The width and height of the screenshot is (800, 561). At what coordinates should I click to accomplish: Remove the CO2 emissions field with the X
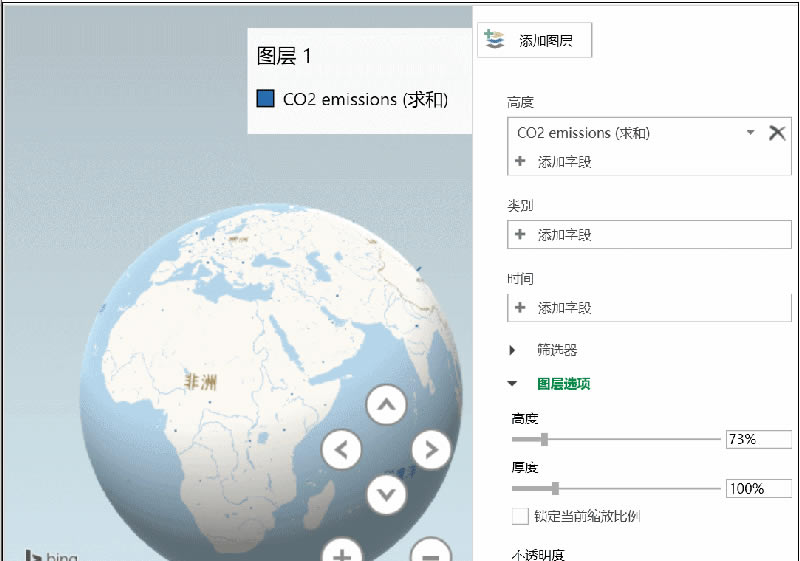777,133
